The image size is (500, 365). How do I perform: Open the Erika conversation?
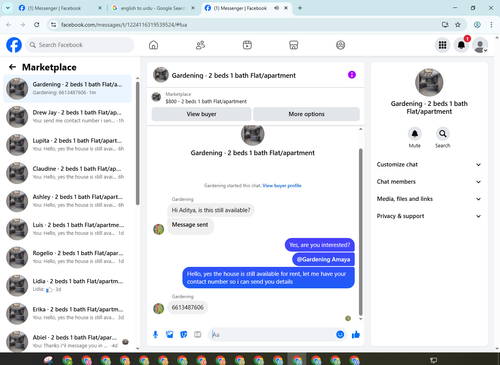(67, 313)
